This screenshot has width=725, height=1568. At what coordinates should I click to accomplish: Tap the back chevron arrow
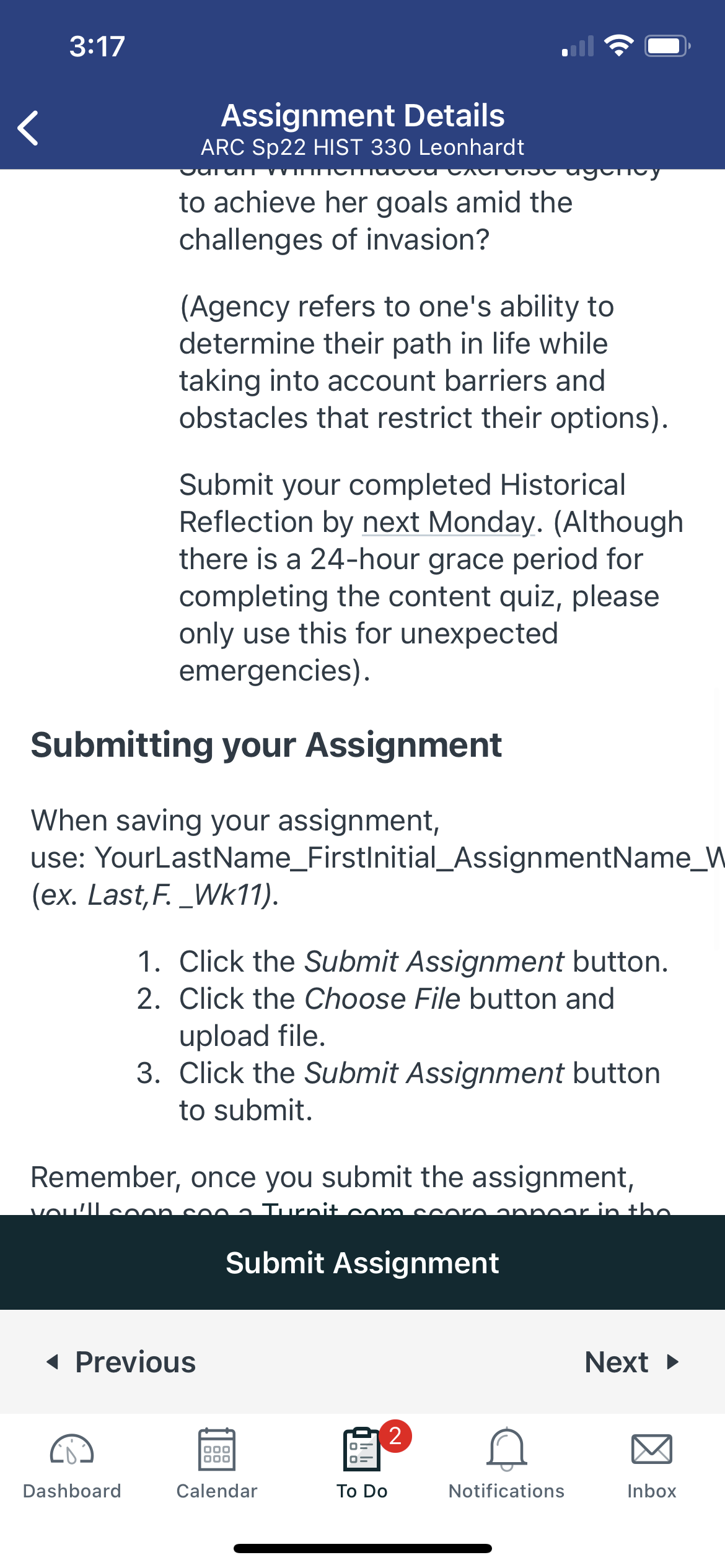point(28,128)
